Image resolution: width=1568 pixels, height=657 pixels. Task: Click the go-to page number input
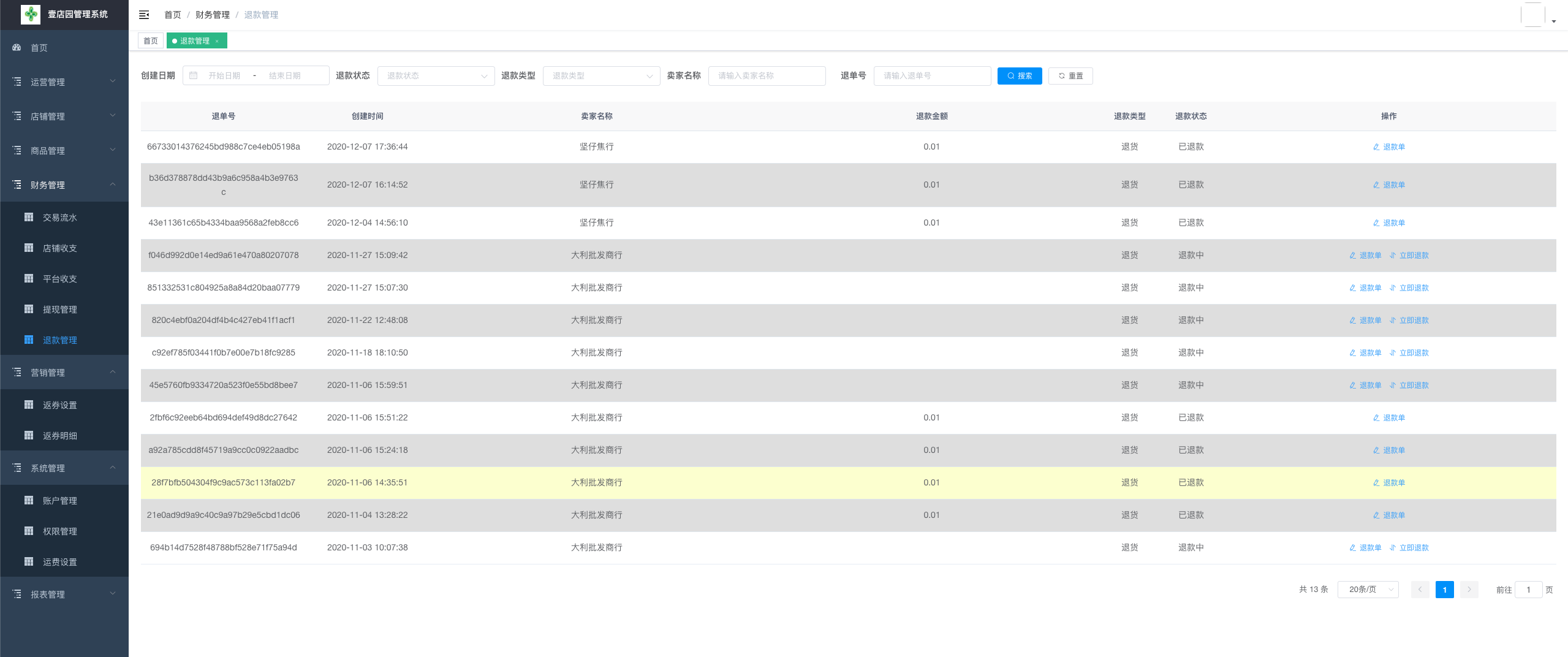pos(1529,590)
